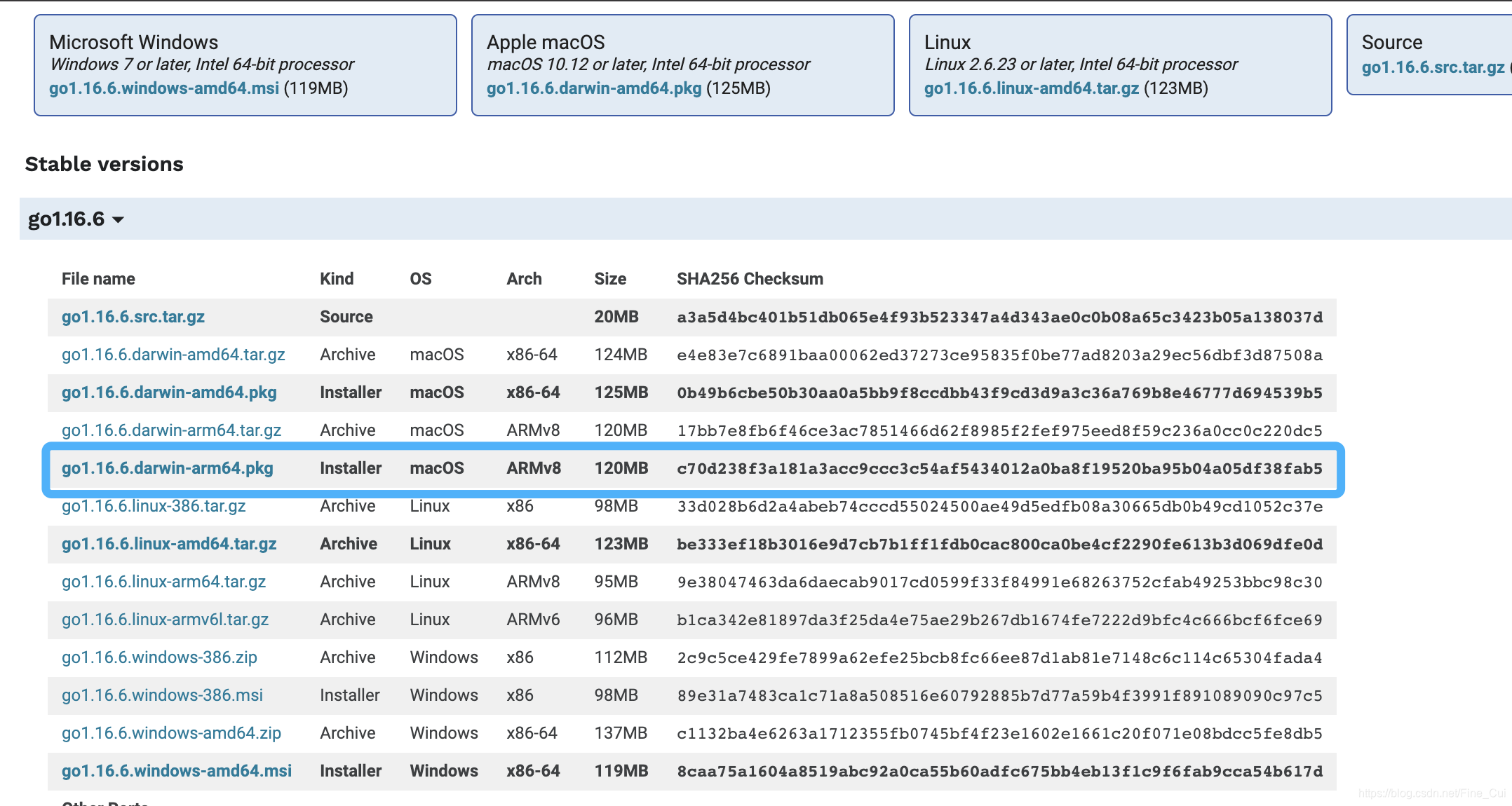Open go1.16.6.darwin-amd64.tar.gz archive link
1512x806 pixels.
(173, 355)
